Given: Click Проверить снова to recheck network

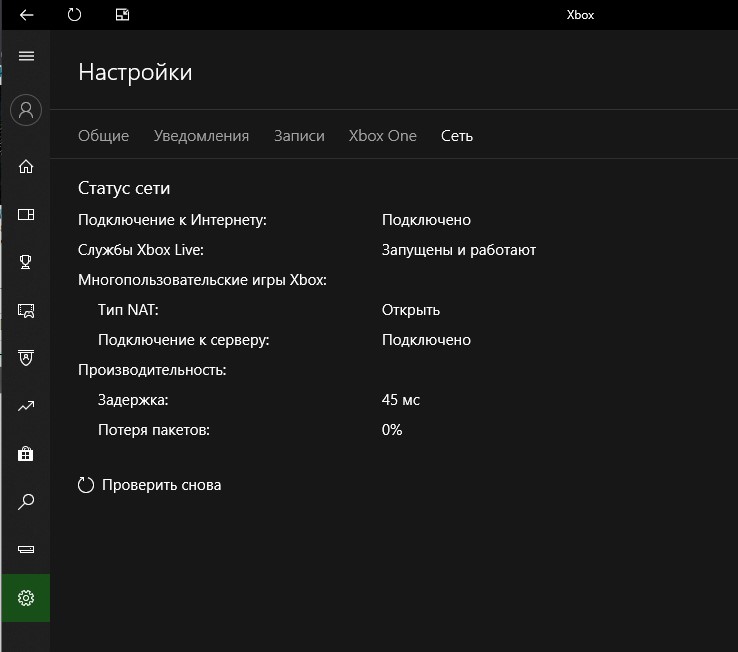Looking at the screenshot, I should coord(149,485).
